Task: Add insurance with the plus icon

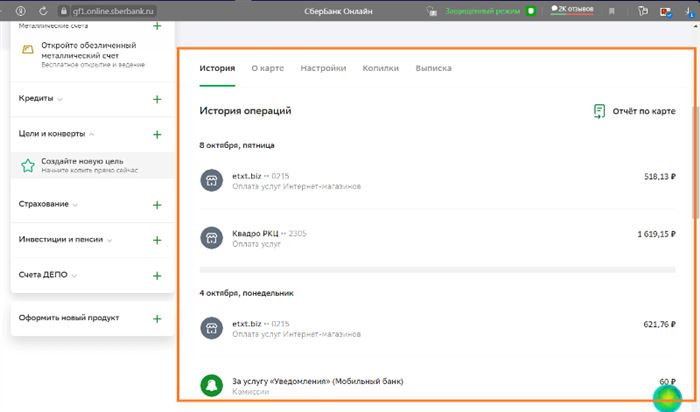Action: [157, 205]
